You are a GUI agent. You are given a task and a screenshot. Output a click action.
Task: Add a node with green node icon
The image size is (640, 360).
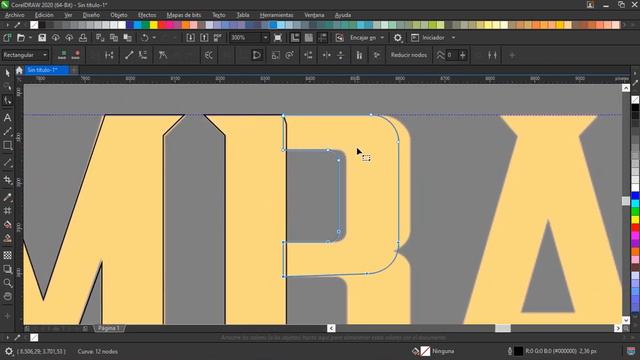62,55
